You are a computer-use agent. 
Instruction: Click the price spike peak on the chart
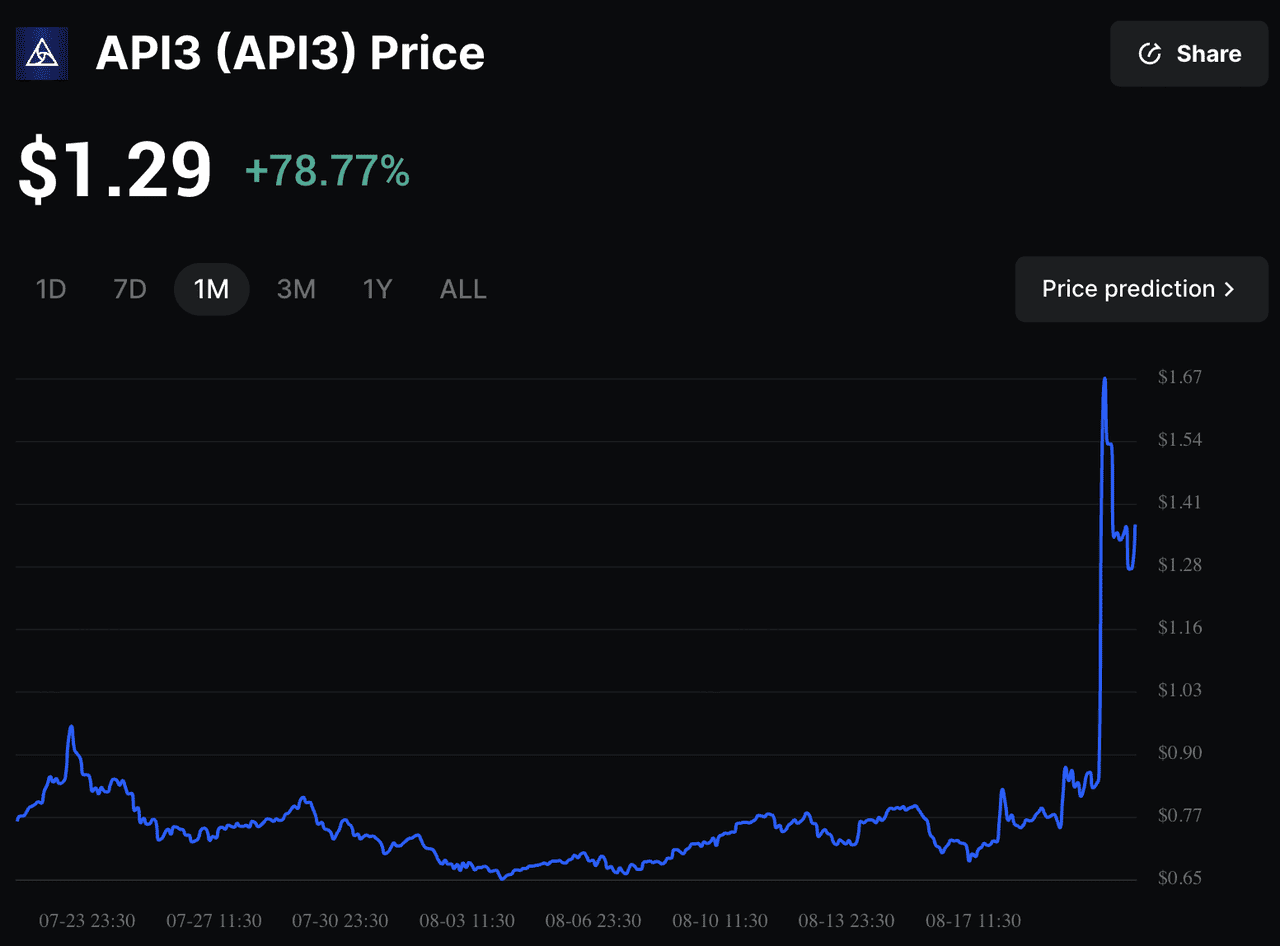1104,380
